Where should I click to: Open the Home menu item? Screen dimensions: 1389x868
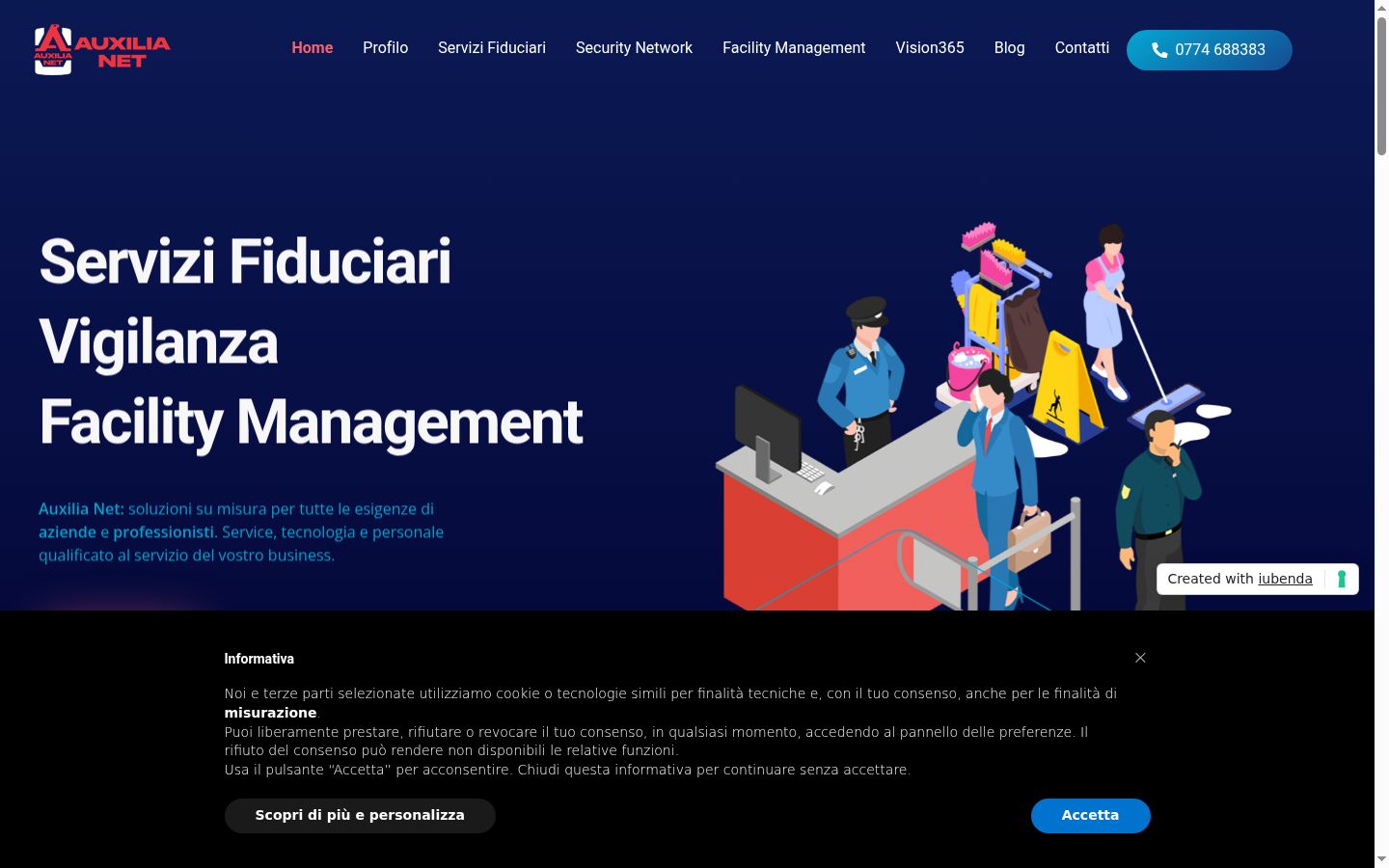point(313,48)
